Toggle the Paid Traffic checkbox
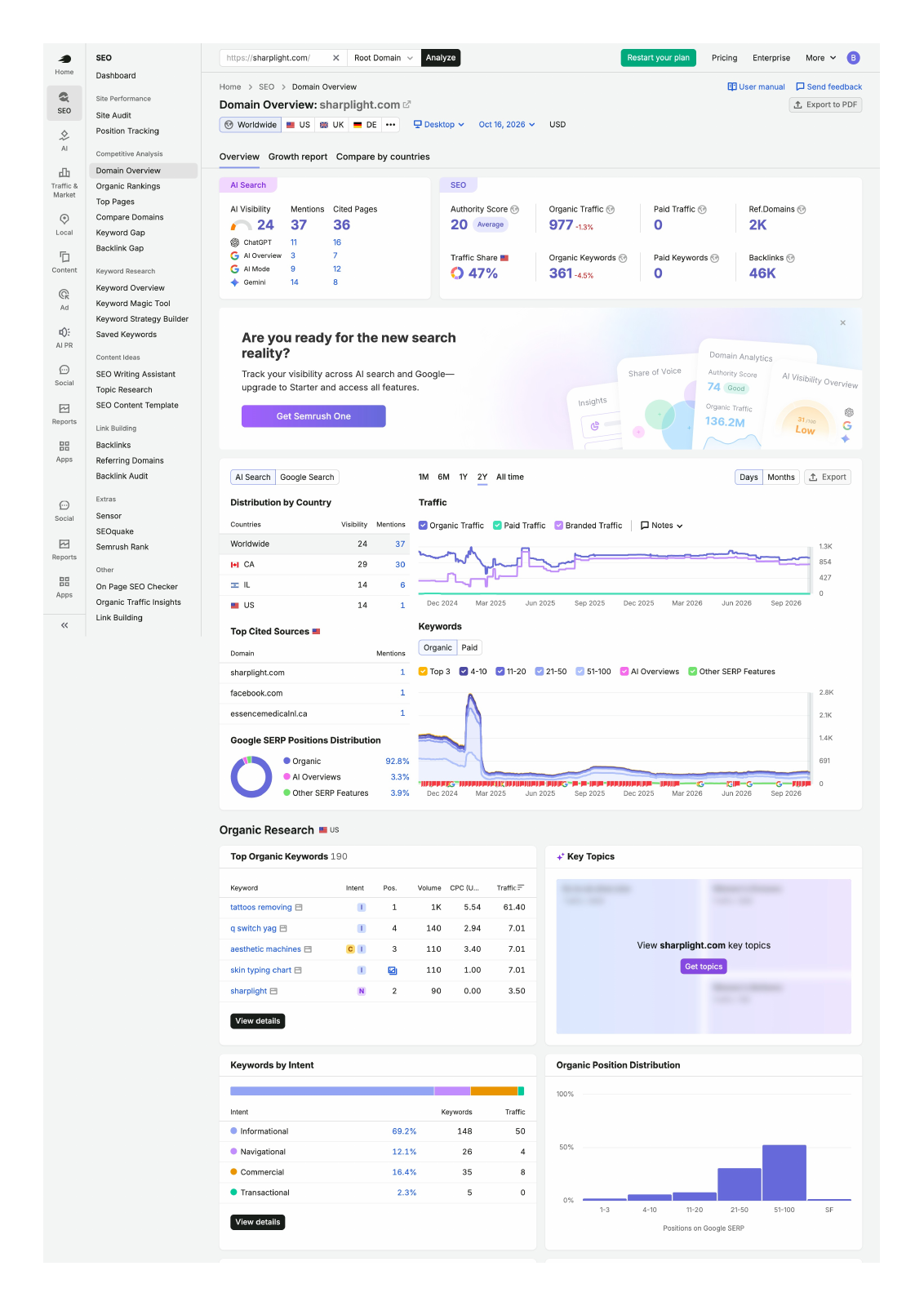This screenshot has width=924, height=1306. point(497,526)
